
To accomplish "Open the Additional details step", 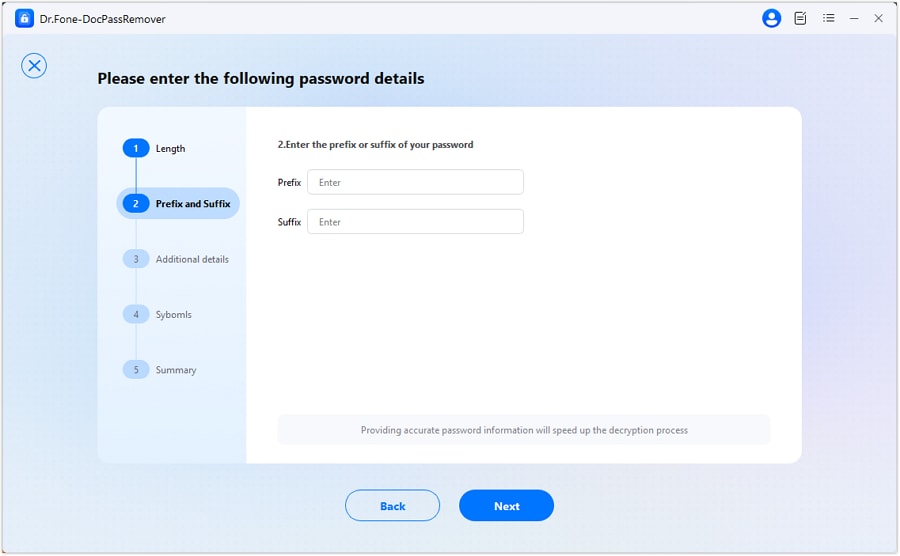I will point(192,259).
